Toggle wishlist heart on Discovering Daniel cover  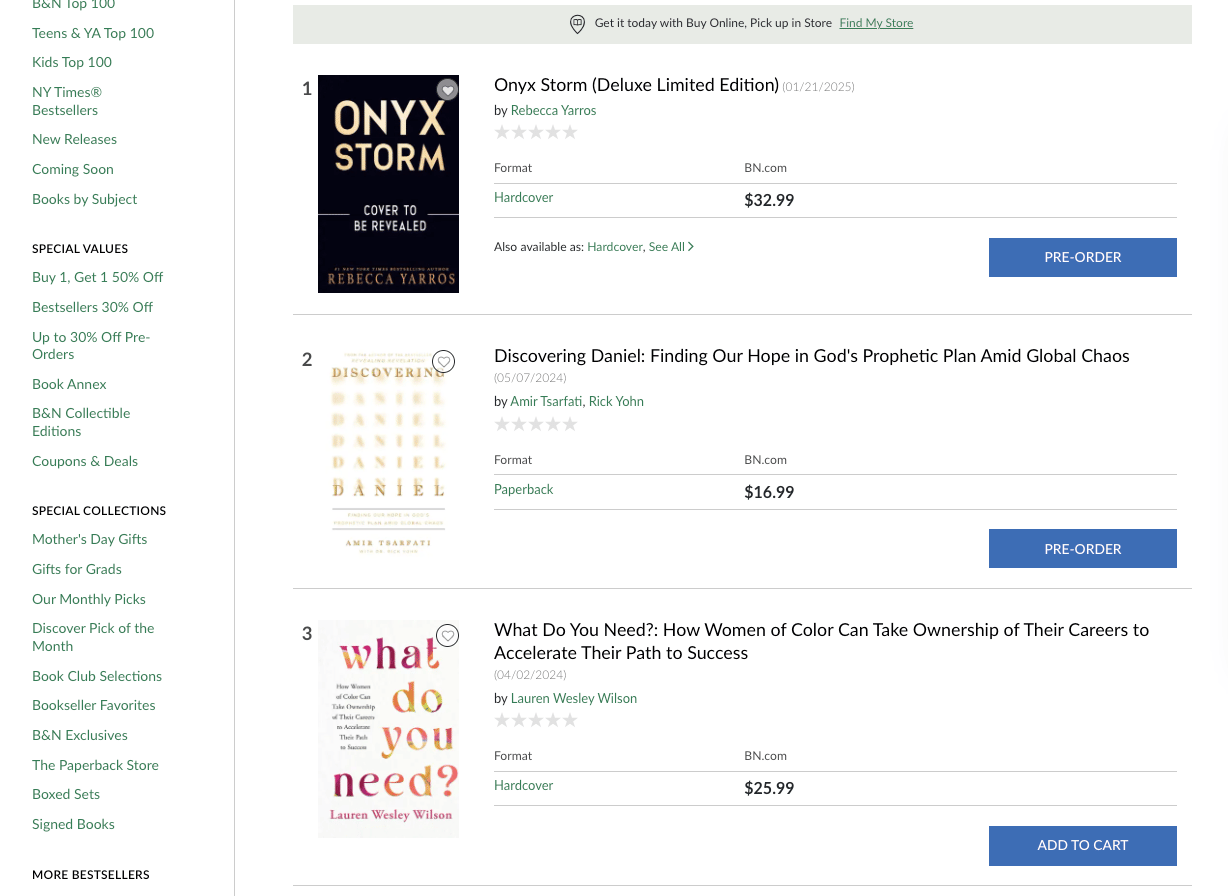(x=444, y=362)
